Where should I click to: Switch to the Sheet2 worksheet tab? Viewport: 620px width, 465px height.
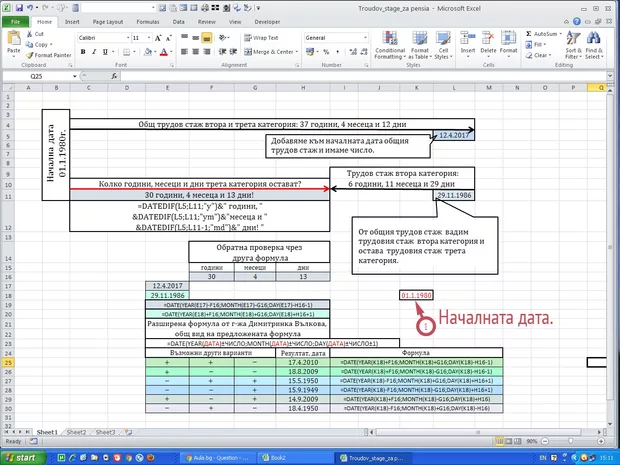pyautogui.click(x=76, y=431)
